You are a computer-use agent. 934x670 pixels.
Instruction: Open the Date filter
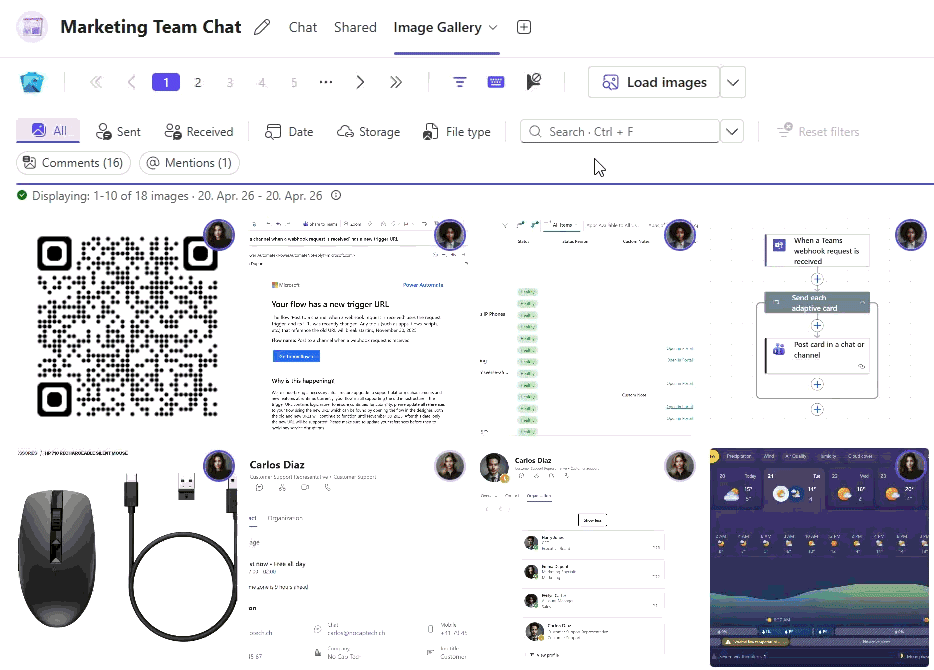[289, 132]
